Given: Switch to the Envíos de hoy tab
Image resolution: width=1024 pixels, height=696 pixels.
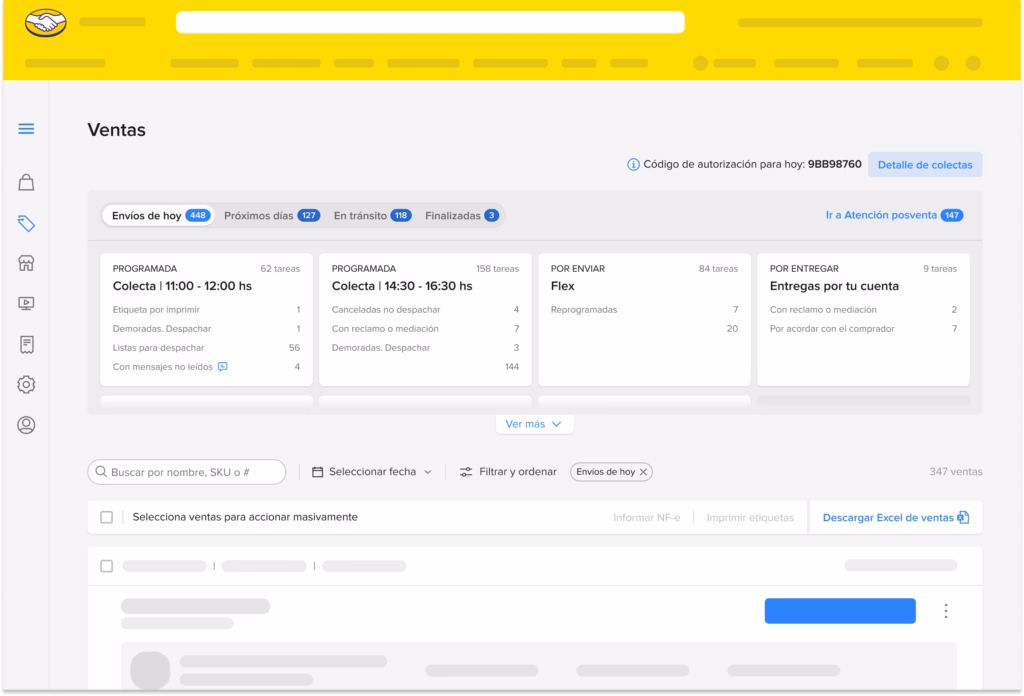Looking at the screenshot, I should [x=157, y=215].
